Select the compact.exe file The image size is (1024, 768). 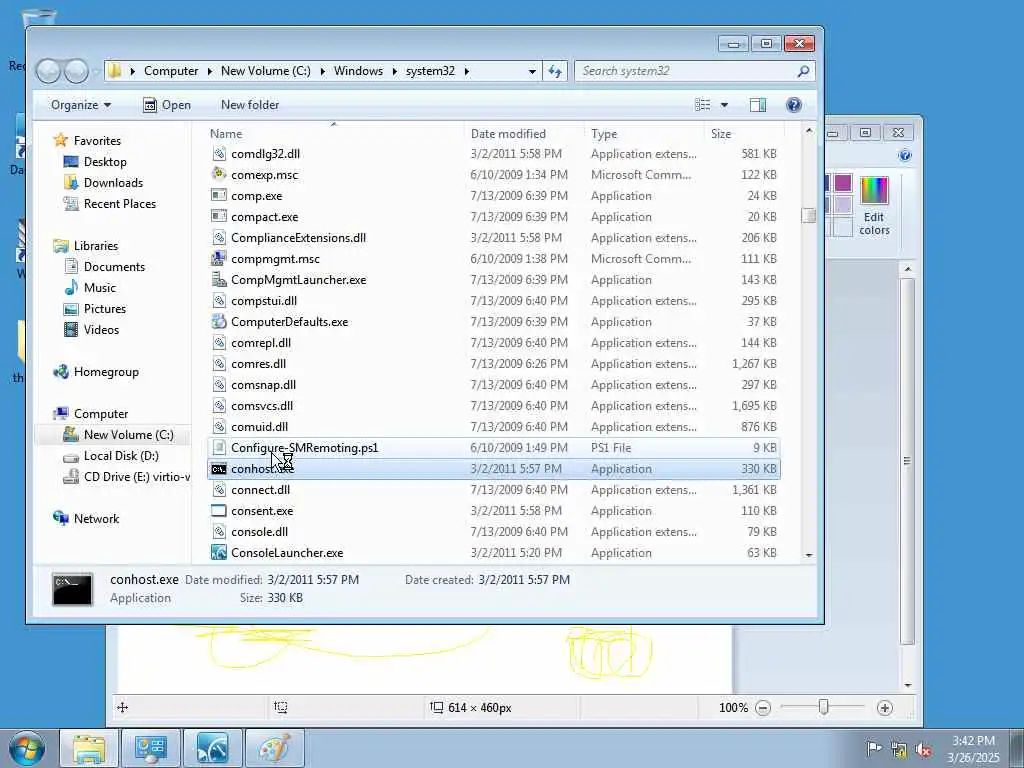[x=493, y=217]
